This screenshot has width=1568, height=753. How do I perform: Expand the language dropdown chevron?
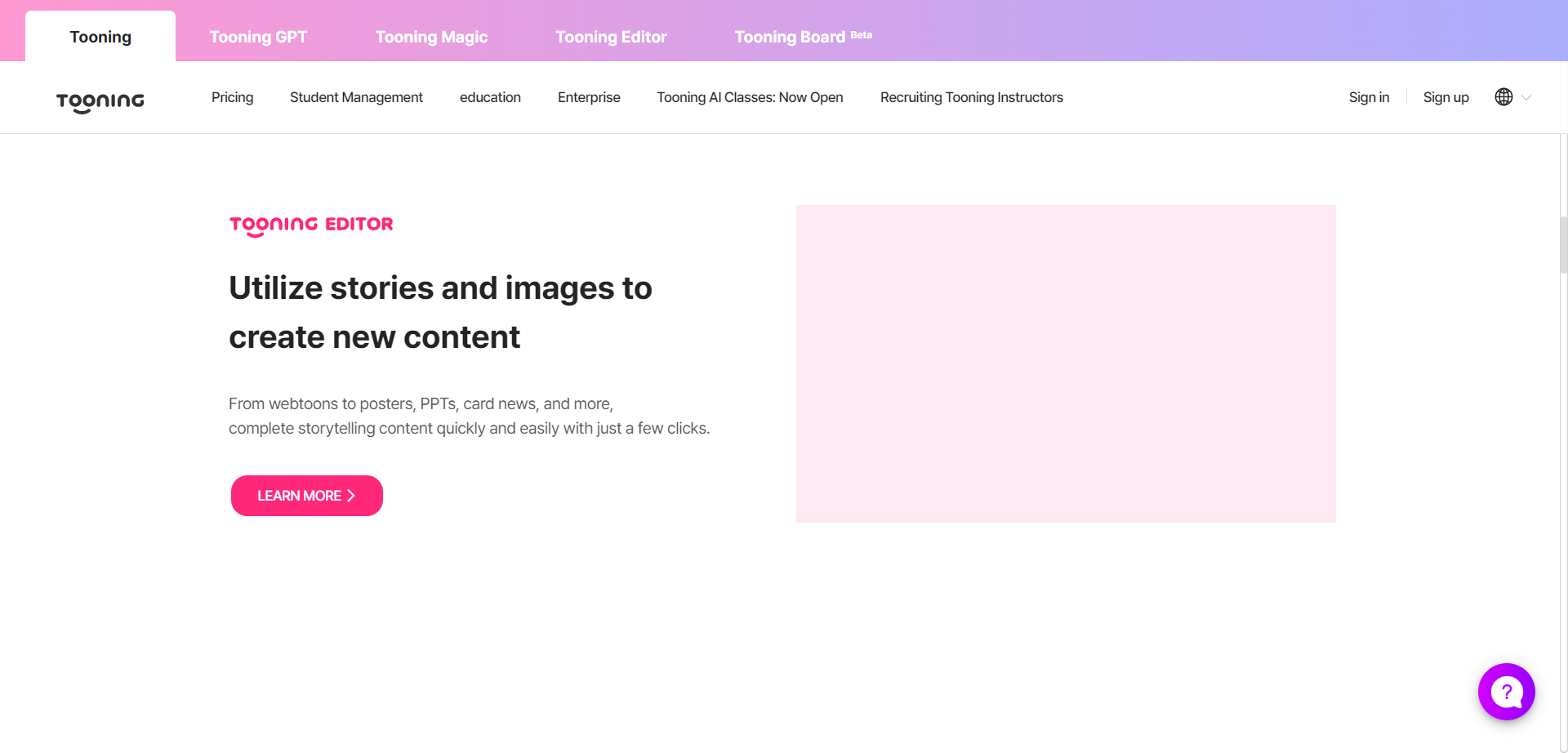coord(1526,97)
